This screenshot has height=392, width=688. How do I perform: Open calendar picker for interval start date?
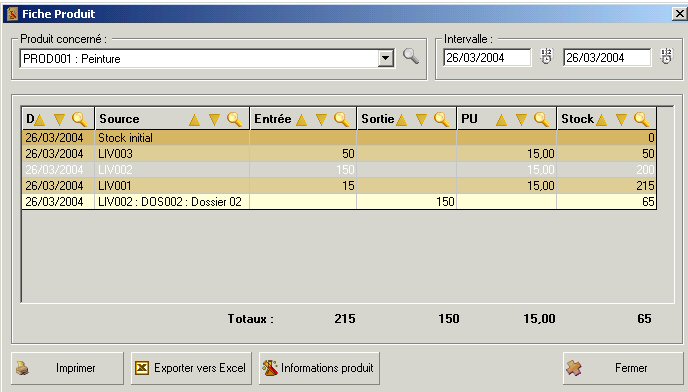546,57
